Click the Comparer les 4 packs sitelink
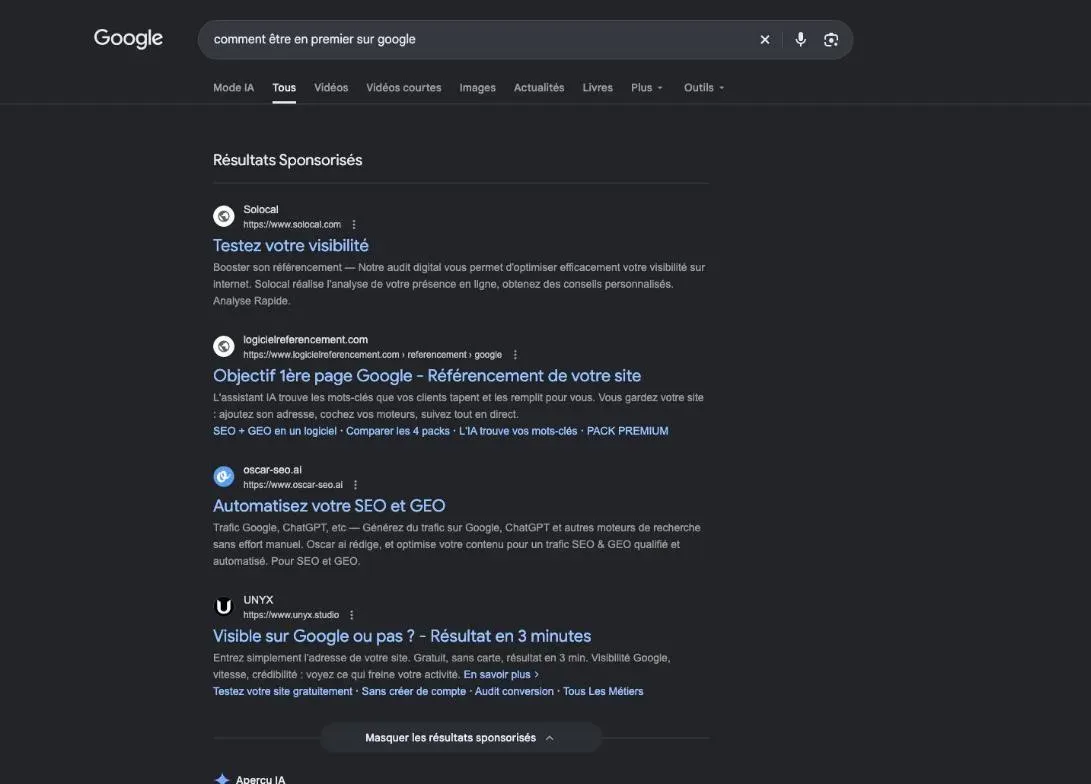Viewport: 1091px width, 784px height. coord(398,431)
